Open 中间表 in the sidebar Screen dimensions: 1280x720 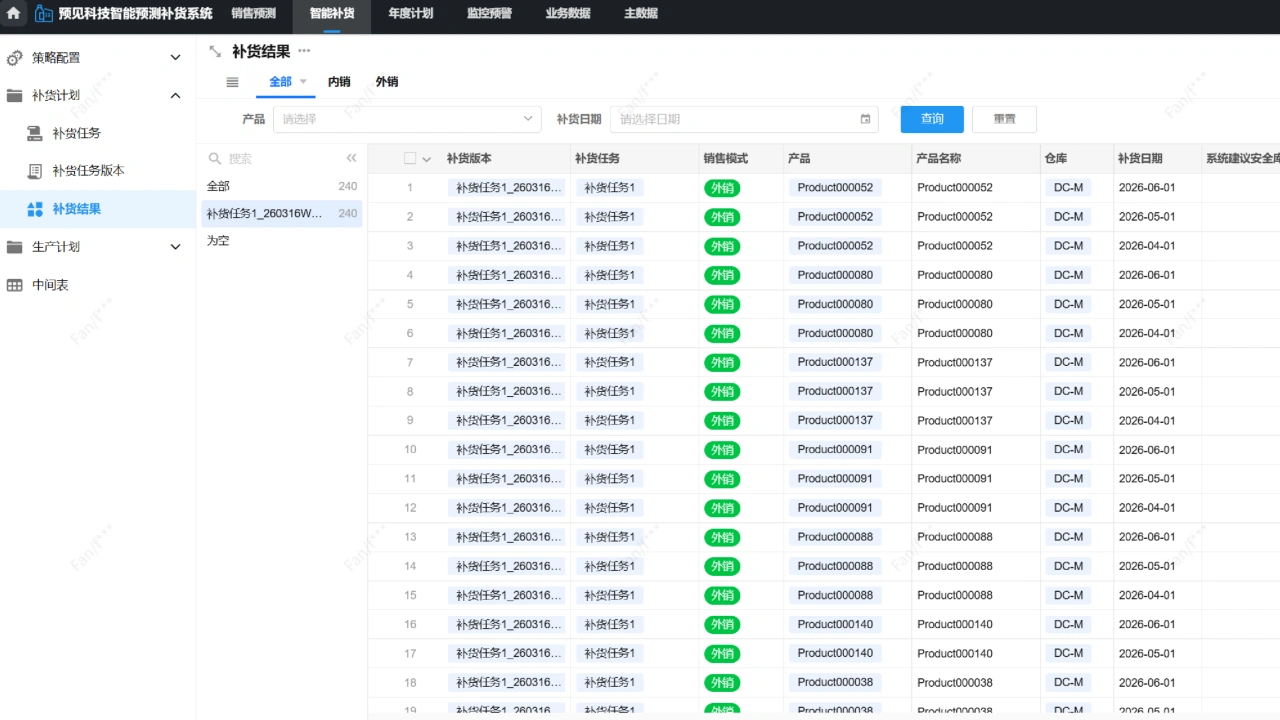pos(50,285)
